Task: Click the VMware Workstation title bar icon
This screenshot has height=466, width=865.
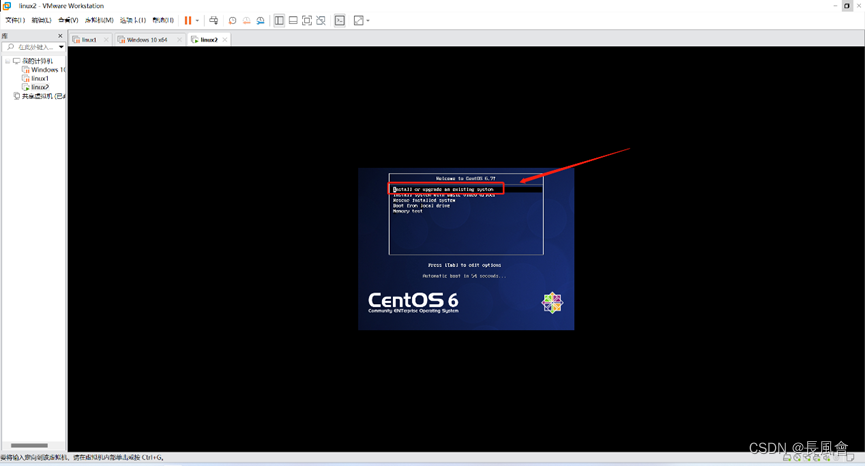Action: coord(7,6)
